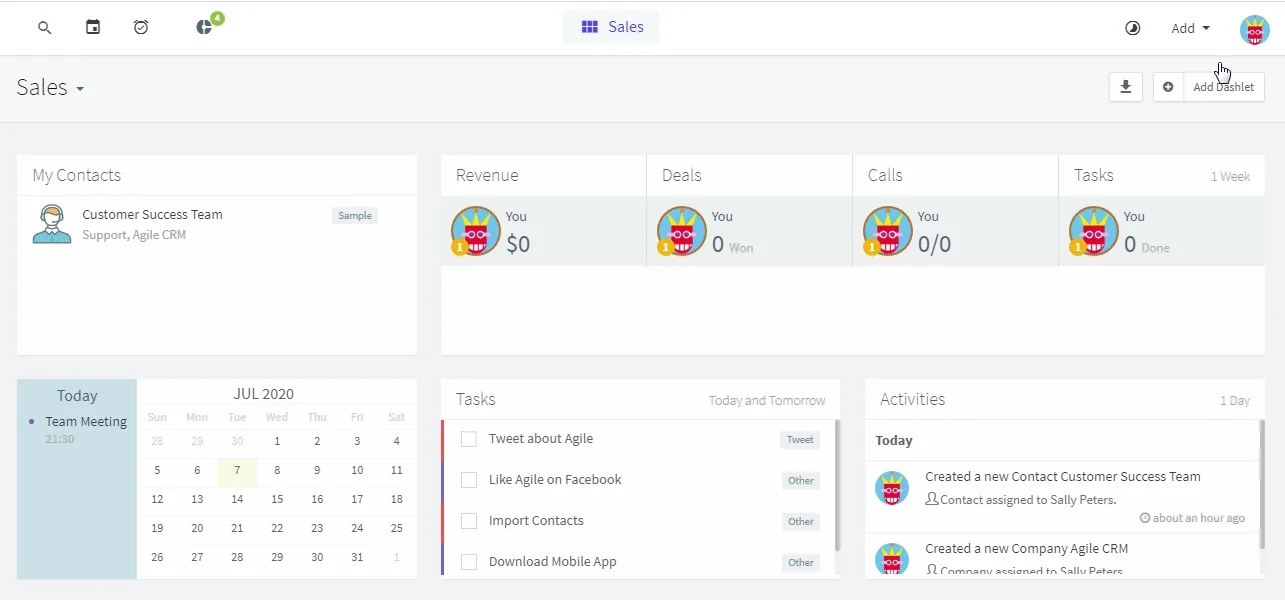The width and height of the screenshot is (1285, 600).
Task: Open the Like Agile on Facebook task
Action: click(555, 479)
